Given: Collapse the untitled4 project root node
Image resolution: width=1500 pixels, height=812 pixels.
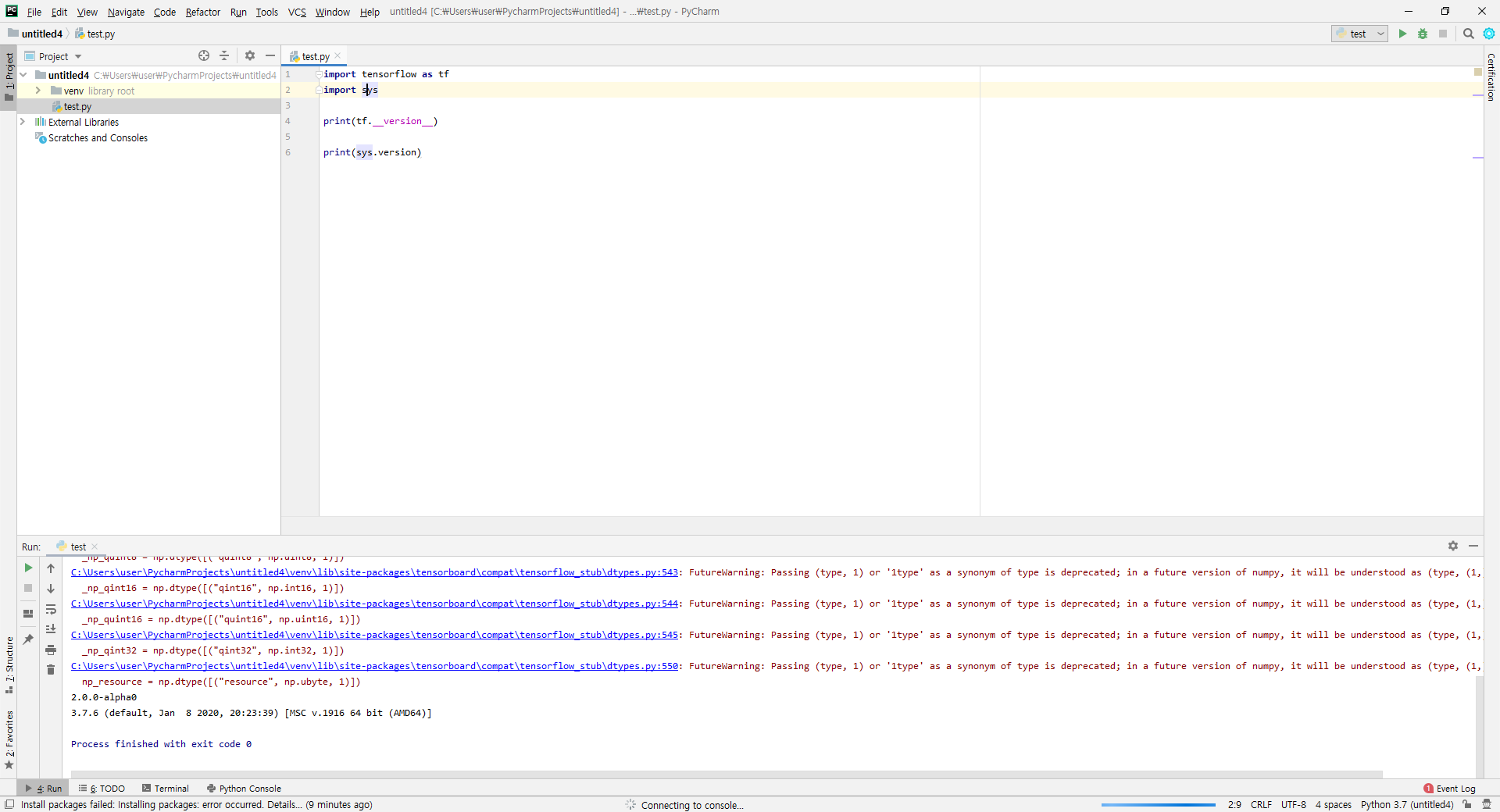Looking at the screenshot, I should [x=23, y=75].
